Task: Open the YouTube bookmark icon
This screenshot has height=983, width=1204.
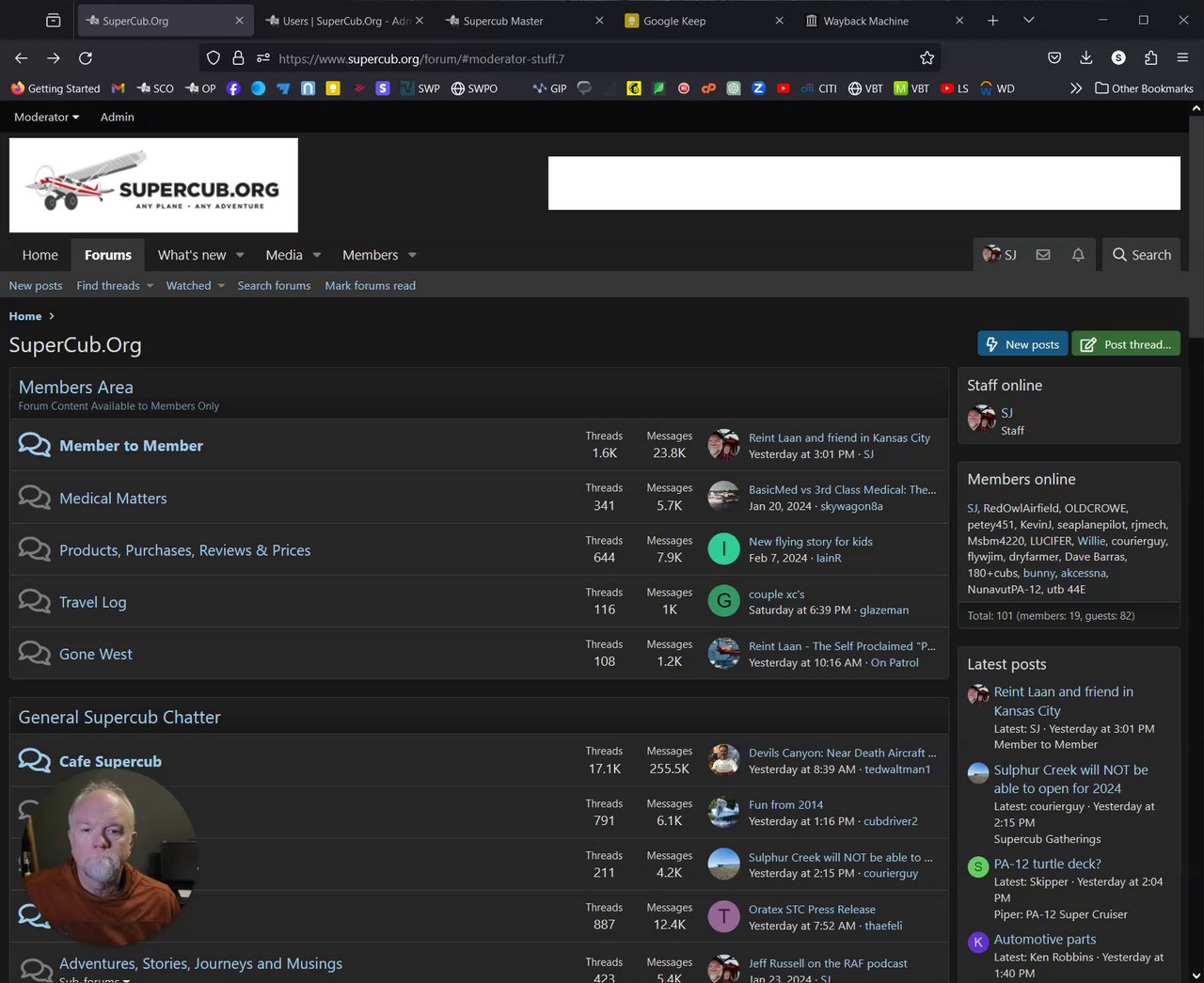Action: point(783,88)
